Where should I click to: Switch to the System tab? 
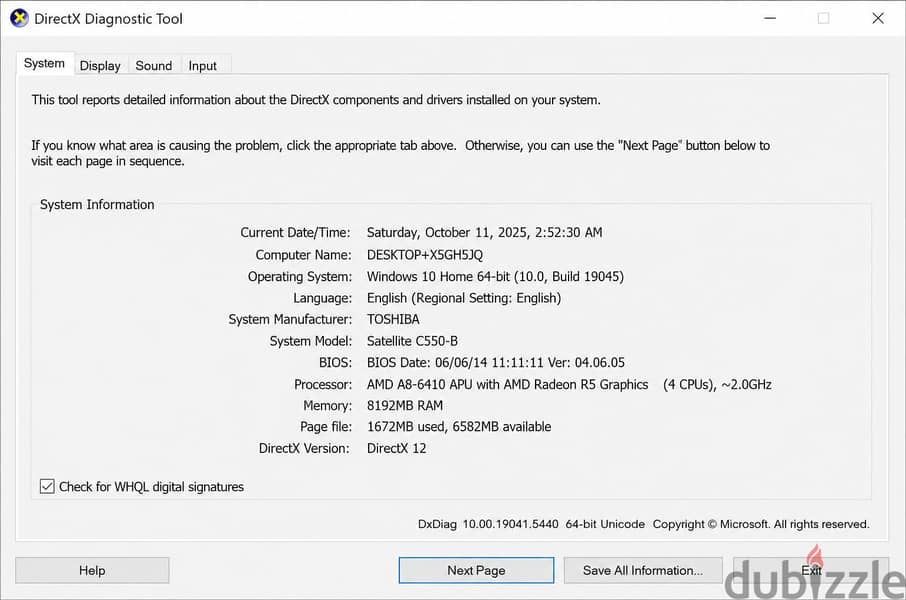click(44, 64)
